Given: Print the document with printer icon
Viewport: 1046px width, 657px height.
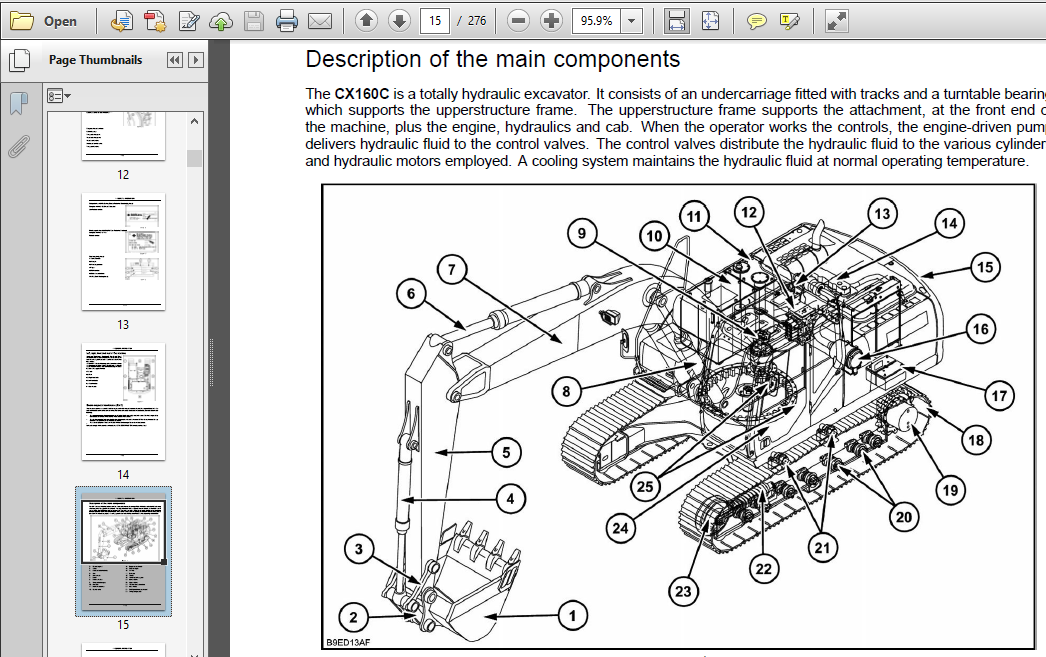Looking at the screenshot, I should [287, 21].
